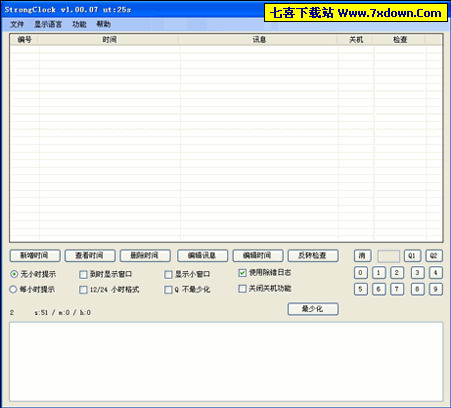Click the 最少化 minimize button
This screenshot has height=408, width=451.
(313, 309)
